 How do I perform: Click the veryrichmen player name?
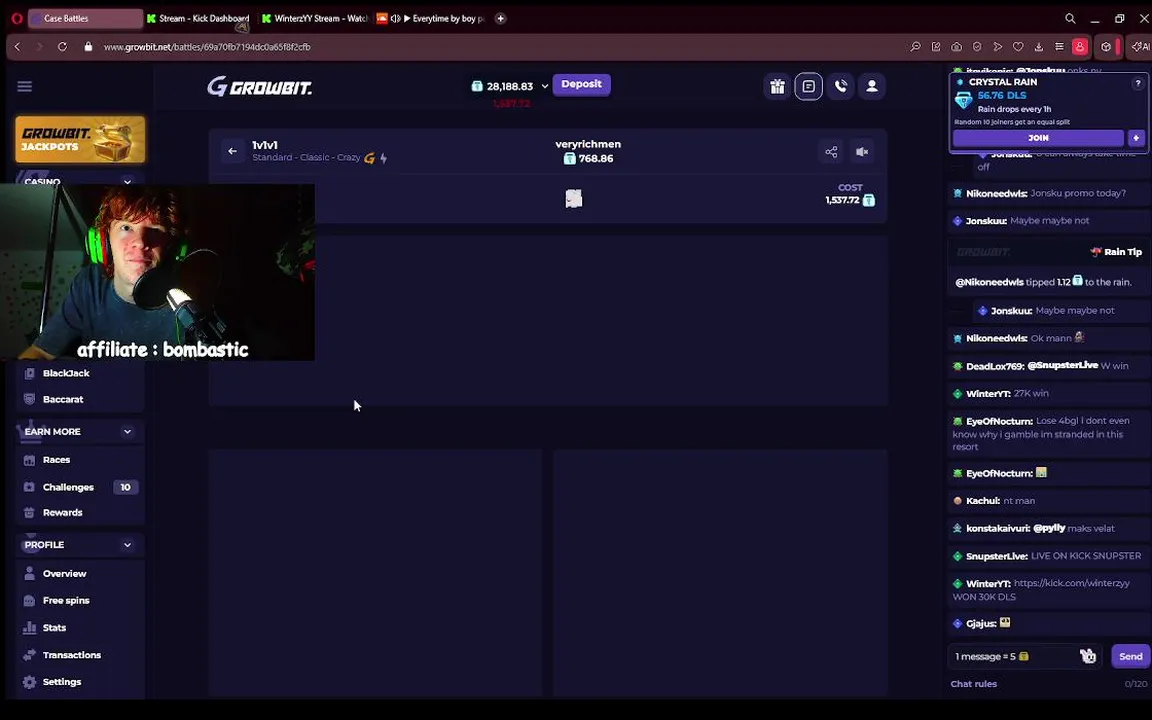click(588, 144)
